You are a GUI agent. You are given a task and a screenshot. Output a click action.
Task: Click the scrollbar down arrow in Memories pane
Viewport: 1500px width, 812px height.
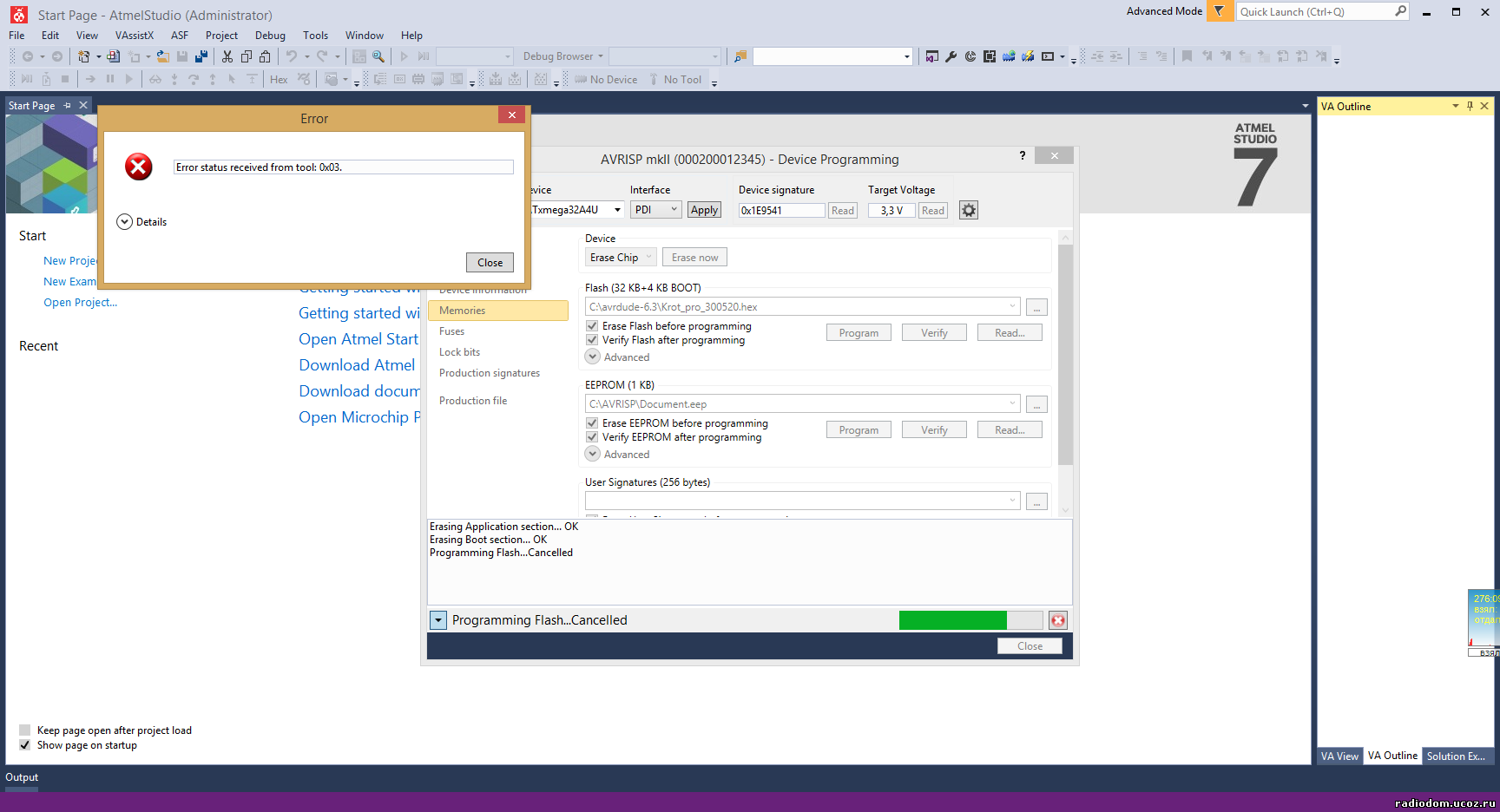click(x=1066, y=511)
